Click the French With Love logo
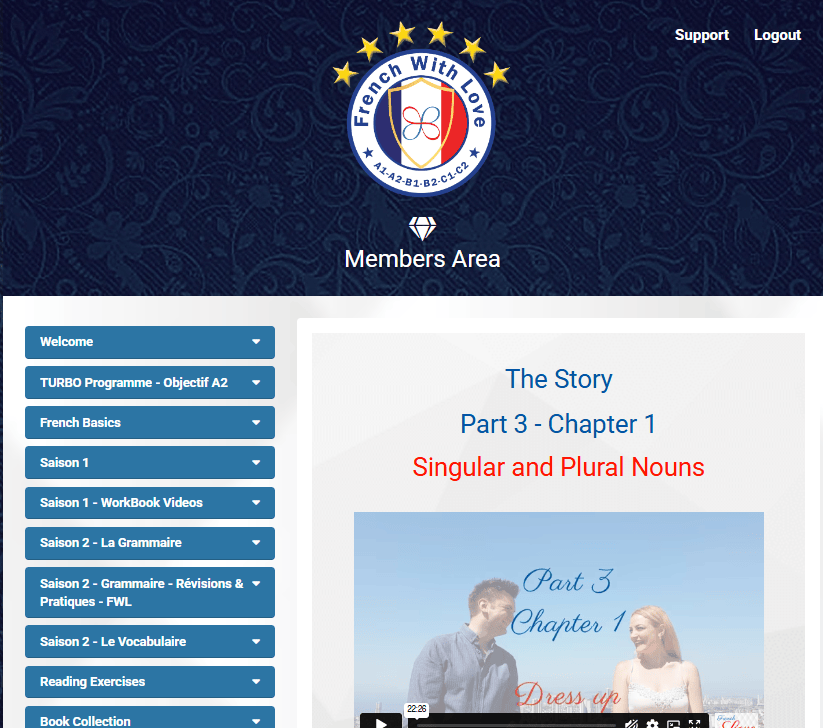The height and width of the screenshot is (728, 823). pos(421,110)
